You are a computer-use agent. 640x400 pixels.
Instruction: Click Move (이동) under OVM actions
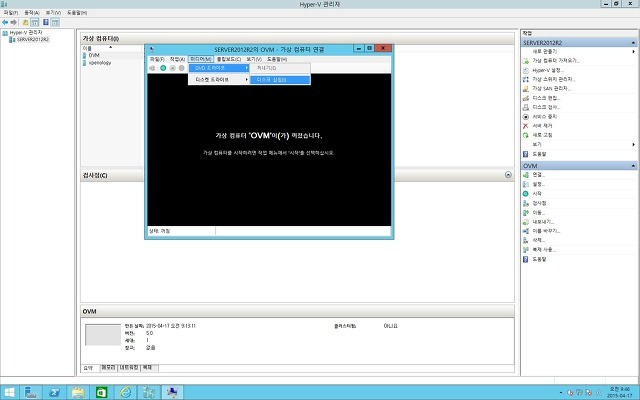538,212
